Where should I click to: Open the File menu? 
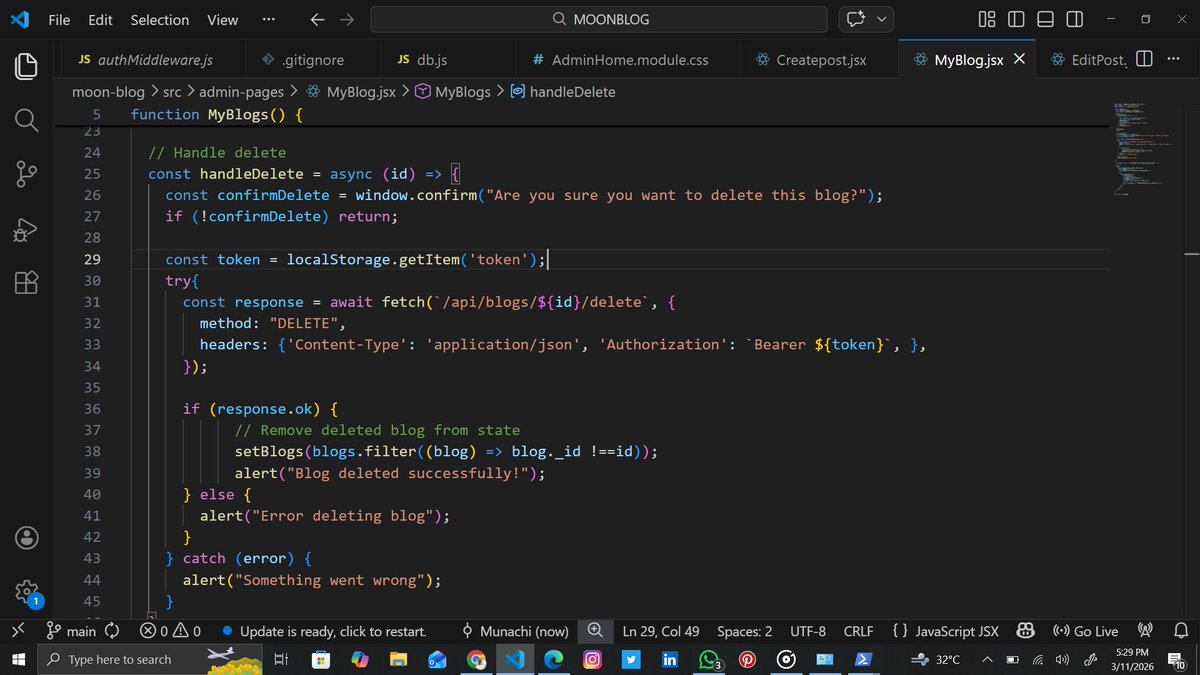[x=60, y=19]
